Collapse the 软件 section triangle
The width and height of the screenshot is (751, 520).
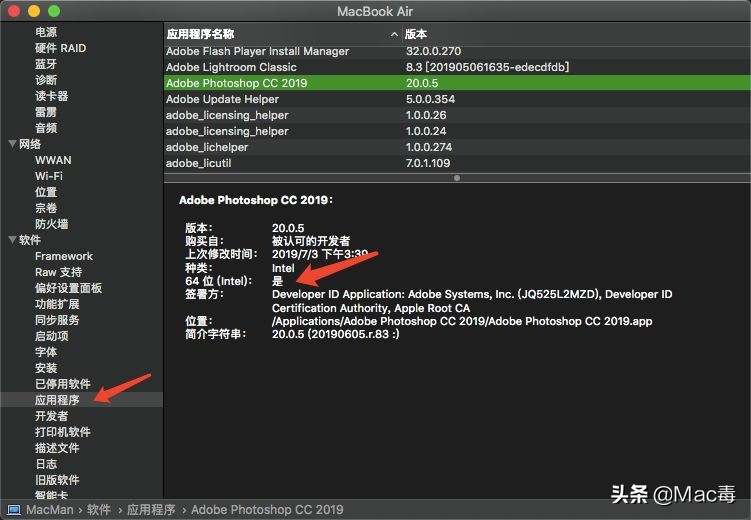pyautogui.click(x=12, y=239)
